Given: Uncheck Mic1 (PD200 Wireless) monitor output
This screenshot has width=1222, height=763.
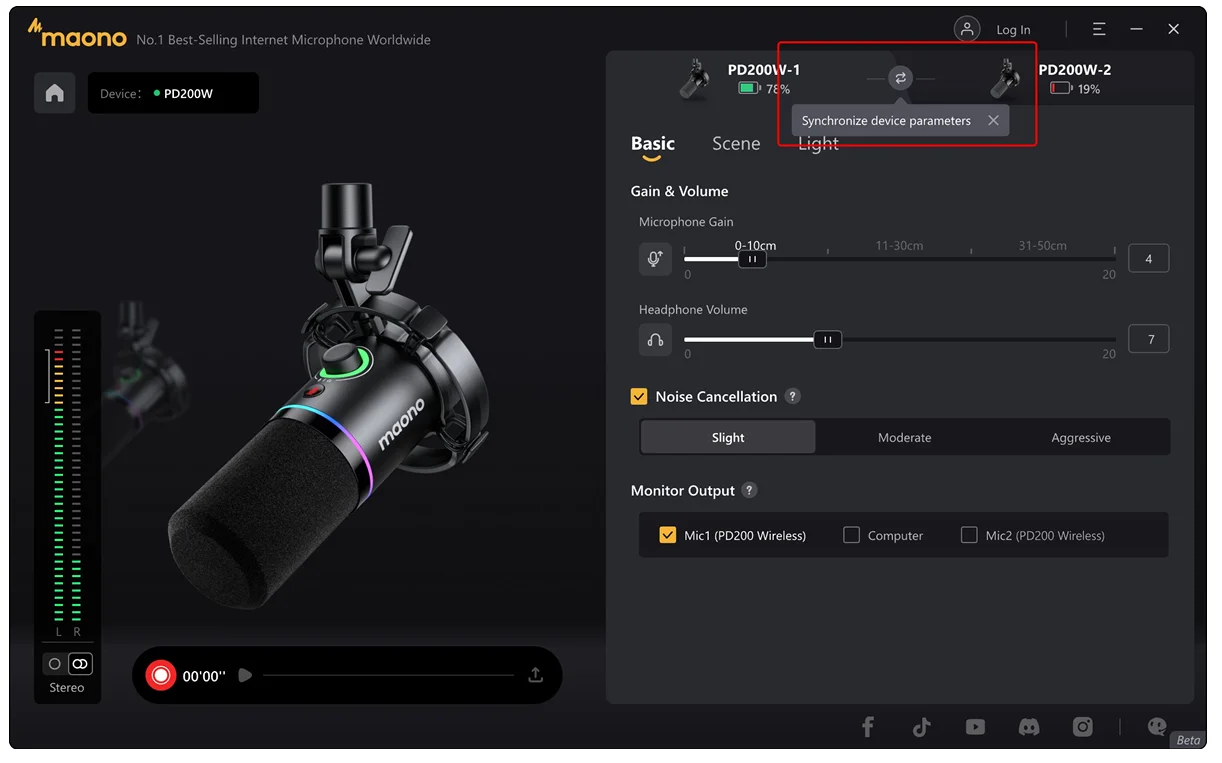Looking at the screenshot, I should click(668, 535).
